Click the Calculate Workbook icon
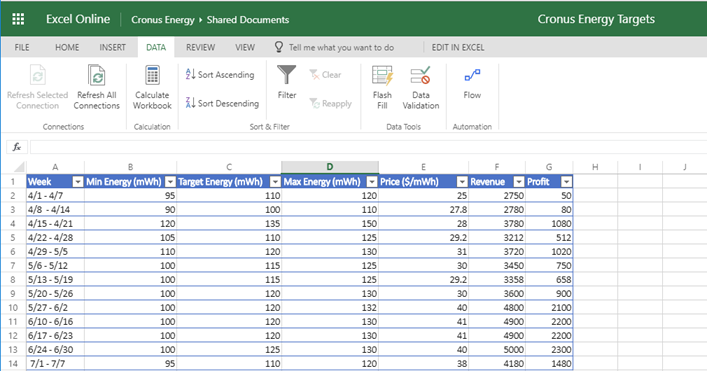The width and height of the screenshot is (707, 371). (x=152, y=75)
